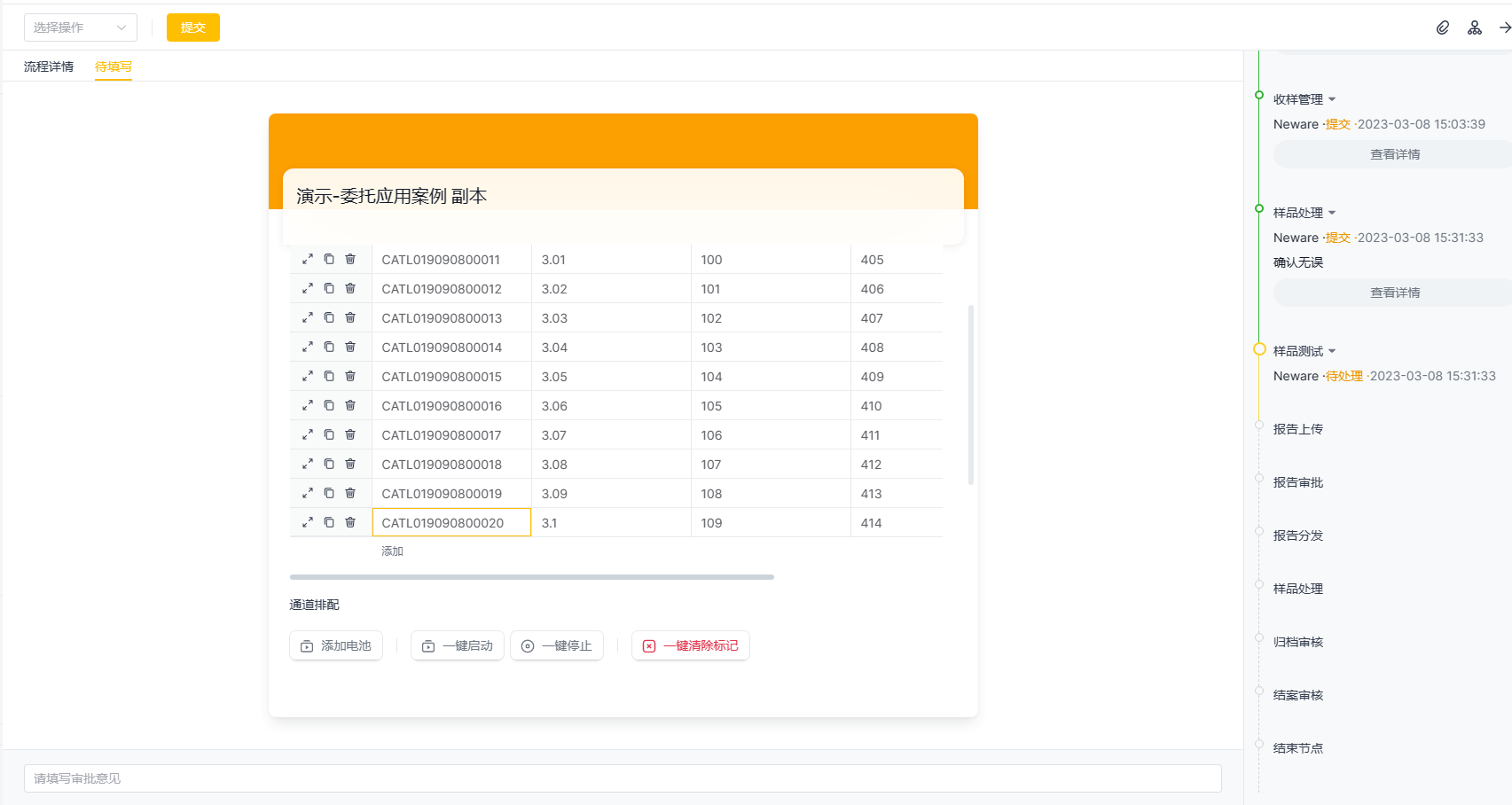Expand the 收样管理 node dropdown

[x=1332, y=99]
